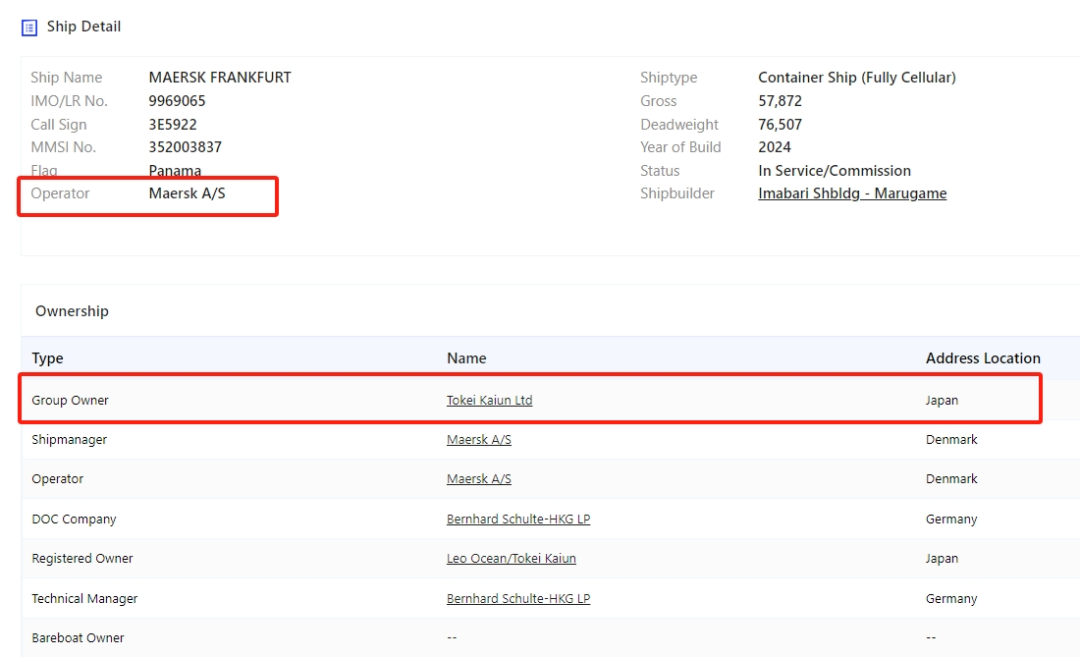Screen dimensions: 1080x657
Task: Click the Type column header
Action: coord(48,358)
